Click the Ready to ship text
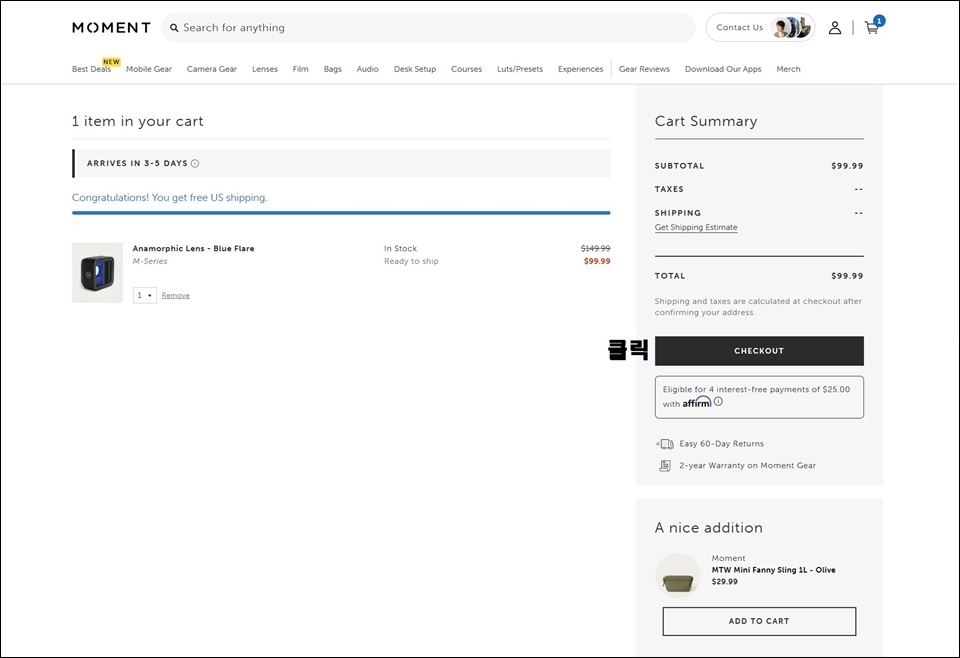The image size is (960, 658). [x=411, y=261]
